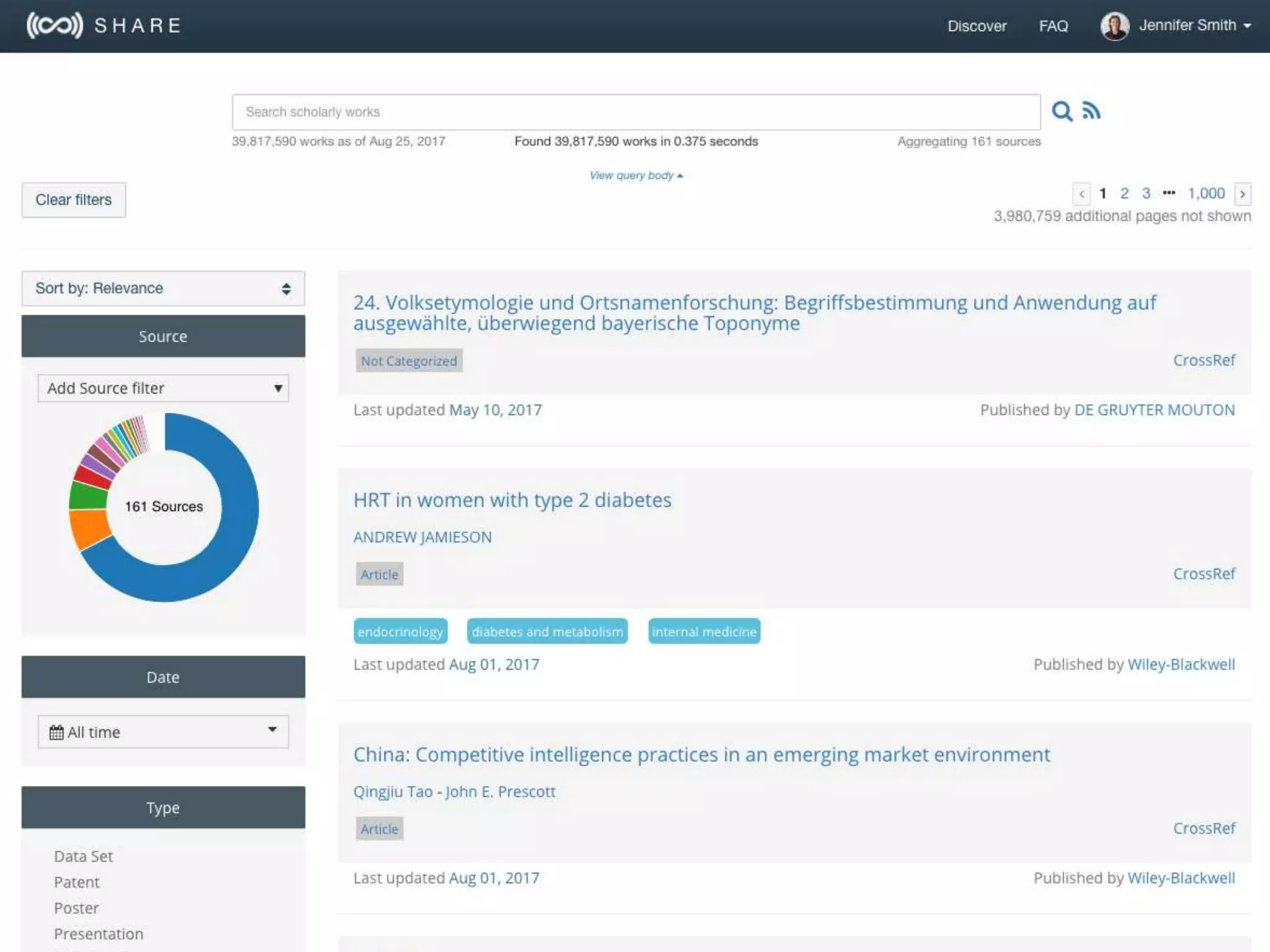Expand View query body toggle
Image resolution: width=1270 pixels, height=952 pixels.
click(636, 175)
